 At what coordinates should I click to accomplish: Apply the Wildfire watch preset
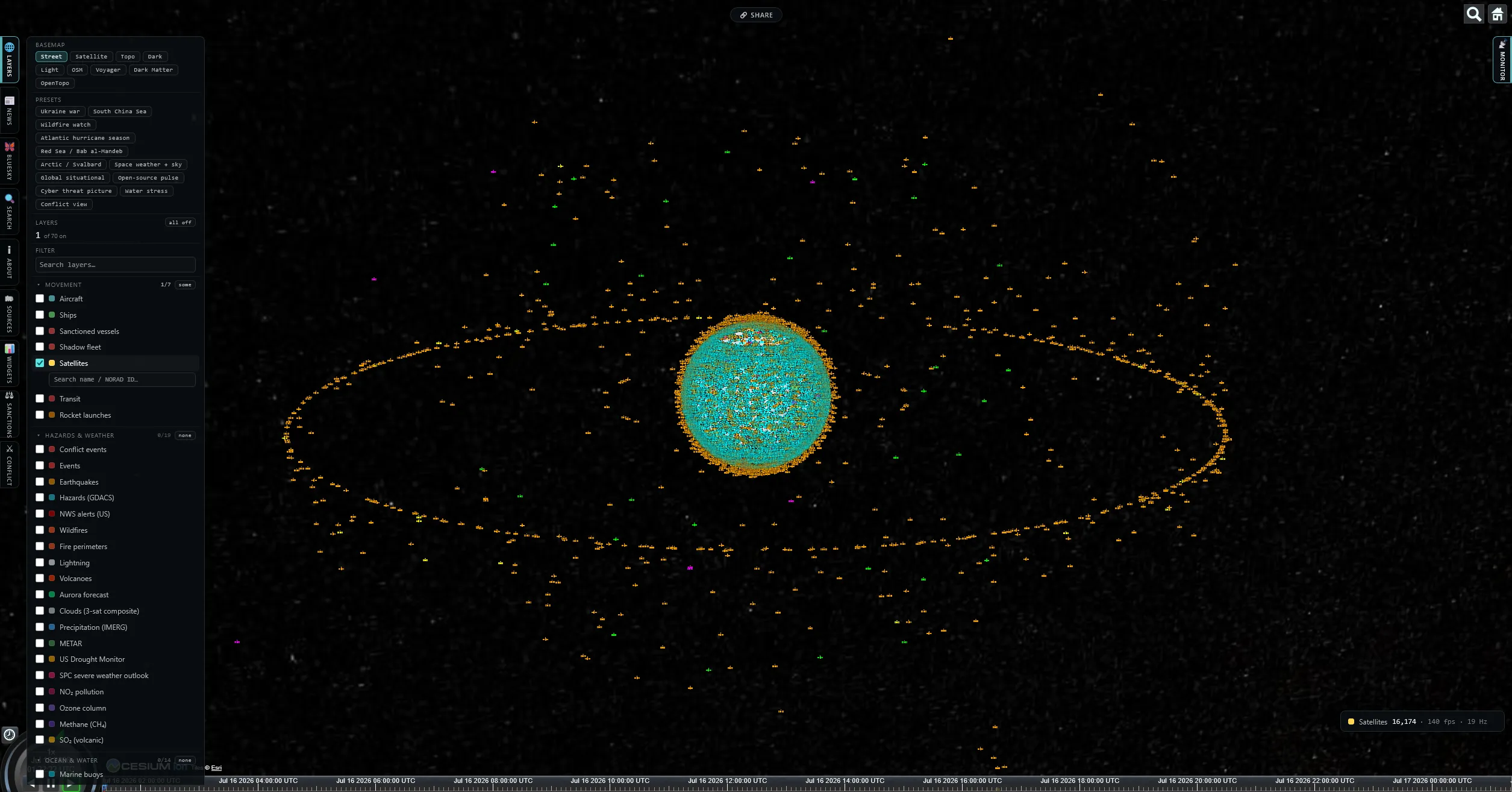coord(66,125)
